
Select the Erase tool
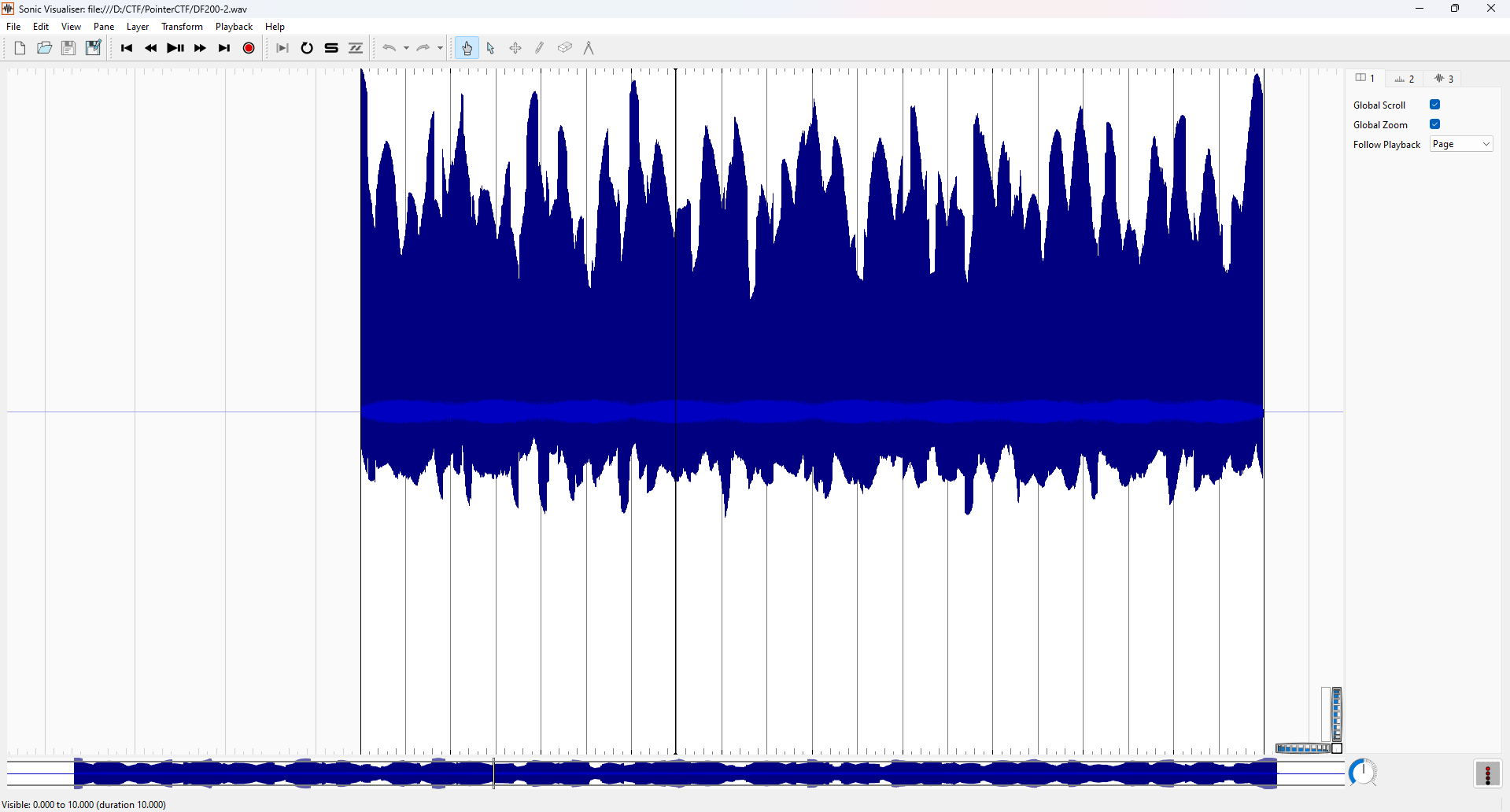564,48
